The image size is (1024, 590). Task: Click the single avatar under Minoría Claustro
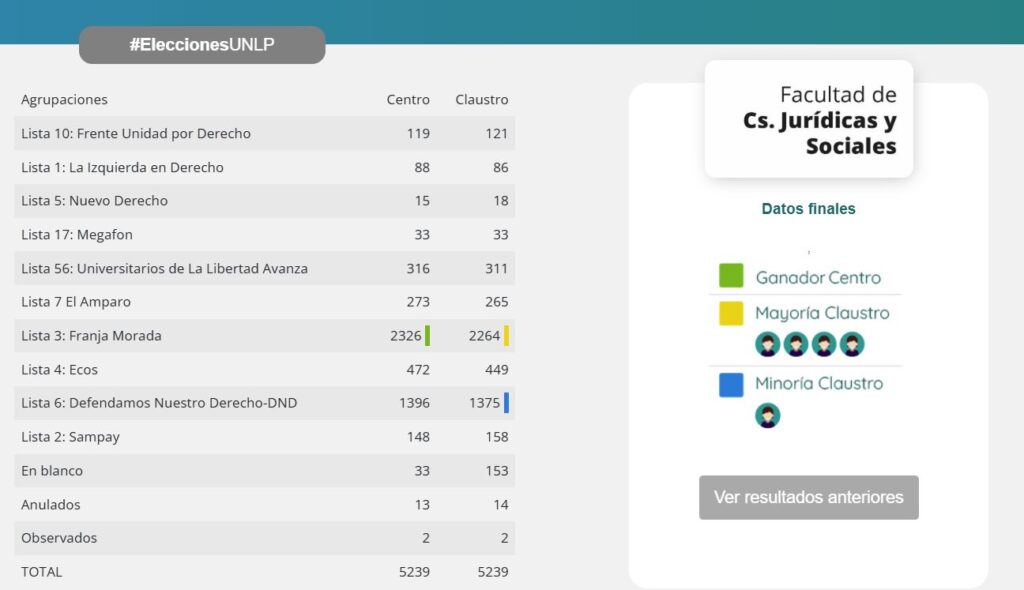pyautogui.click(x=767, y=416)
